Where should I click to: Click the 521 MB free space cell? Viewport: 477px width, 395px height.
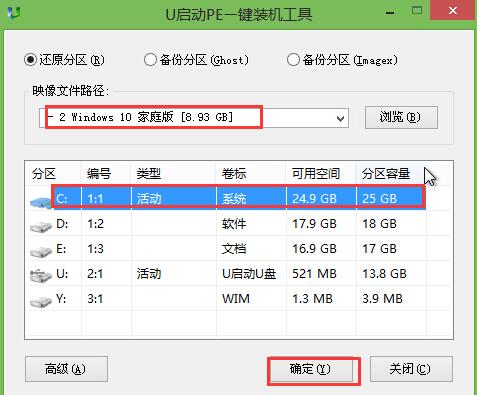tap(314, 274)
